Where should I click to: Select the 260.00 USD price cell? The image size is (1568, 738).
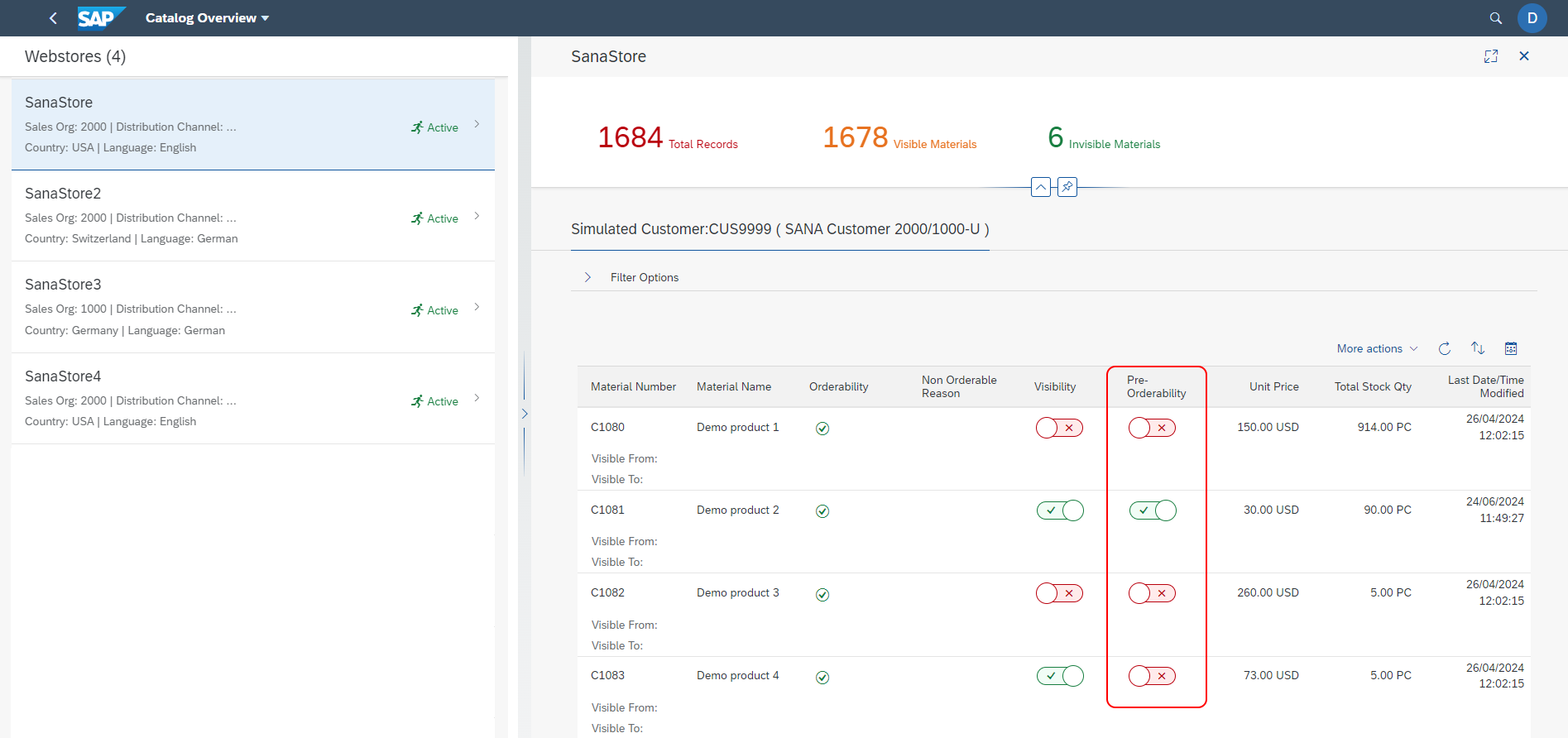[x=1268, y=592]
